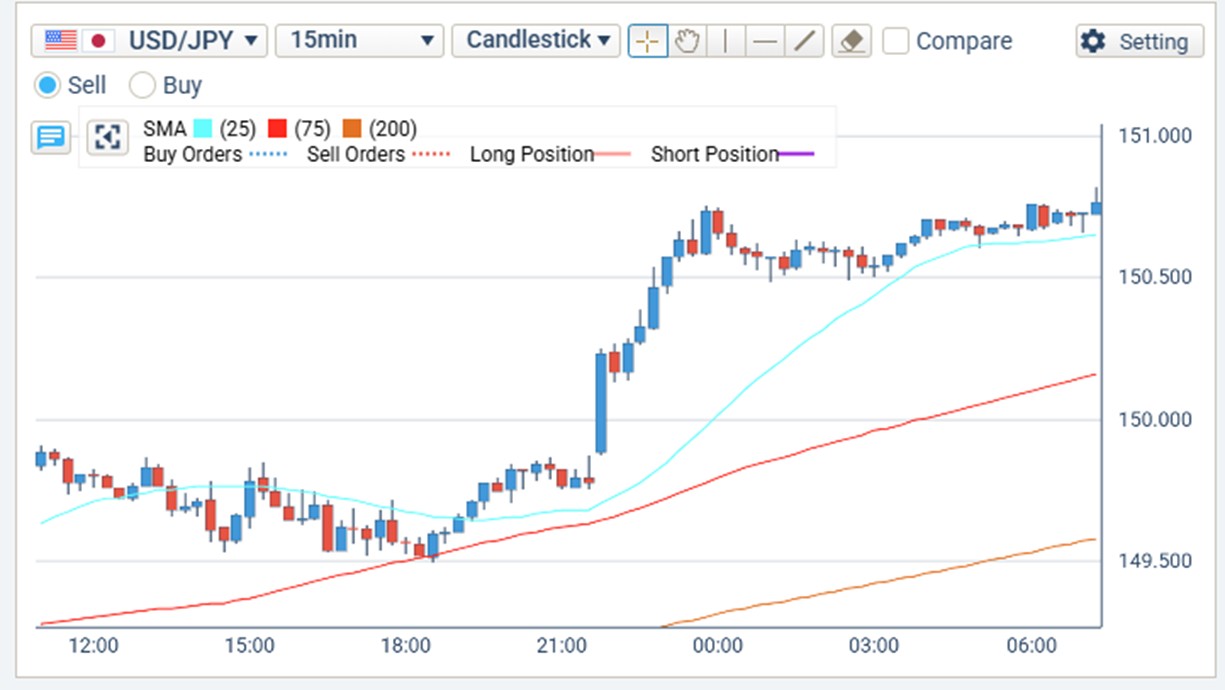Image resolution: width=1225 pixels, height=690 pixels.
Task: Click the 149.500 price axis label
Action: coord(1155,561)
